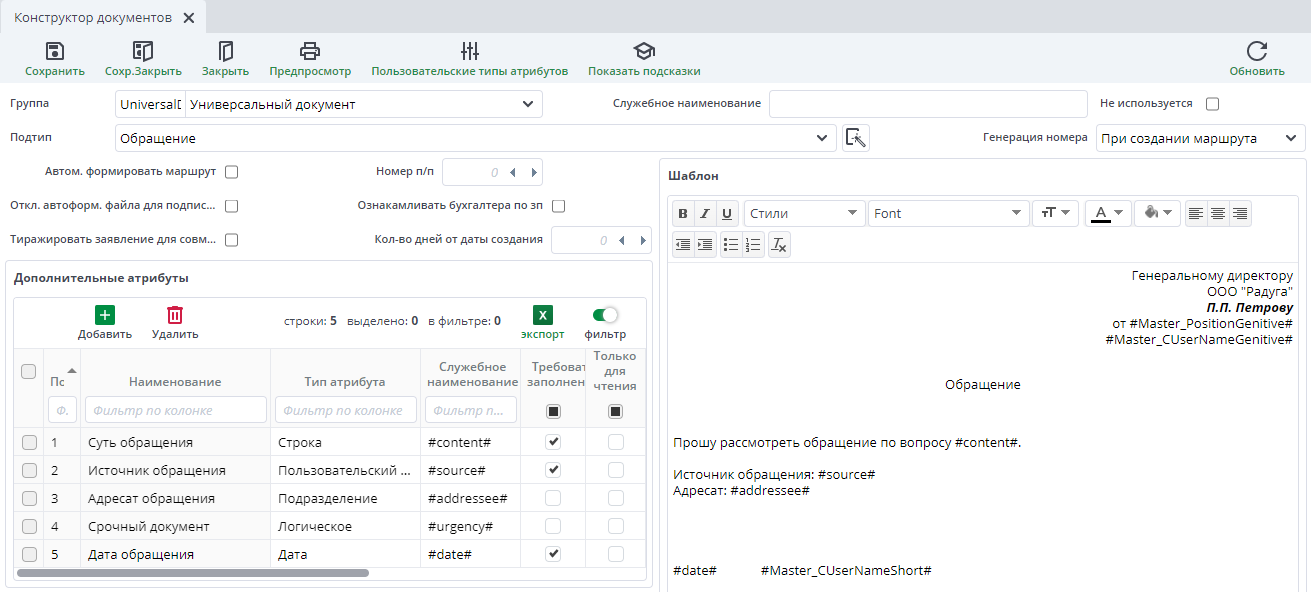This screenshot has height=592, width=1311.
Task: Click the red Удалить trash icon
Action: pos(175,315)
